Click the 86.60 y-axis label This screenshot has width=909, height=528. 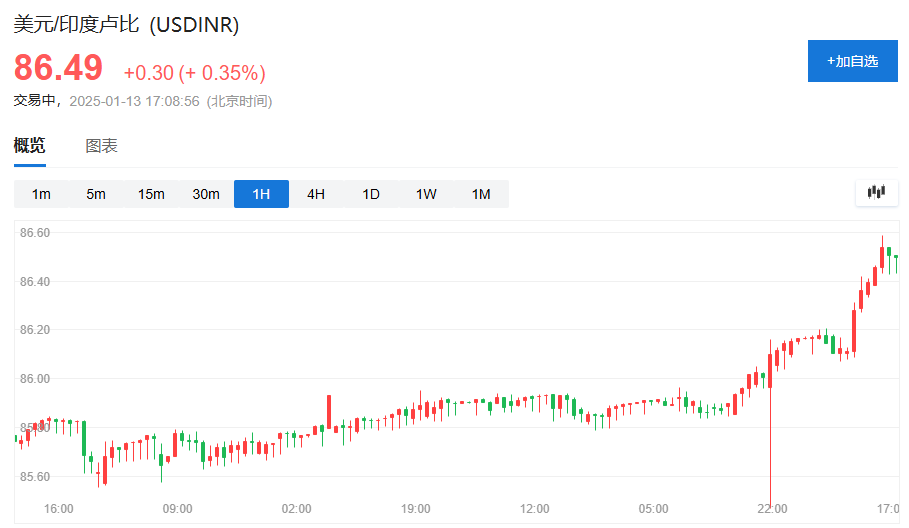[x=35, y=232]
